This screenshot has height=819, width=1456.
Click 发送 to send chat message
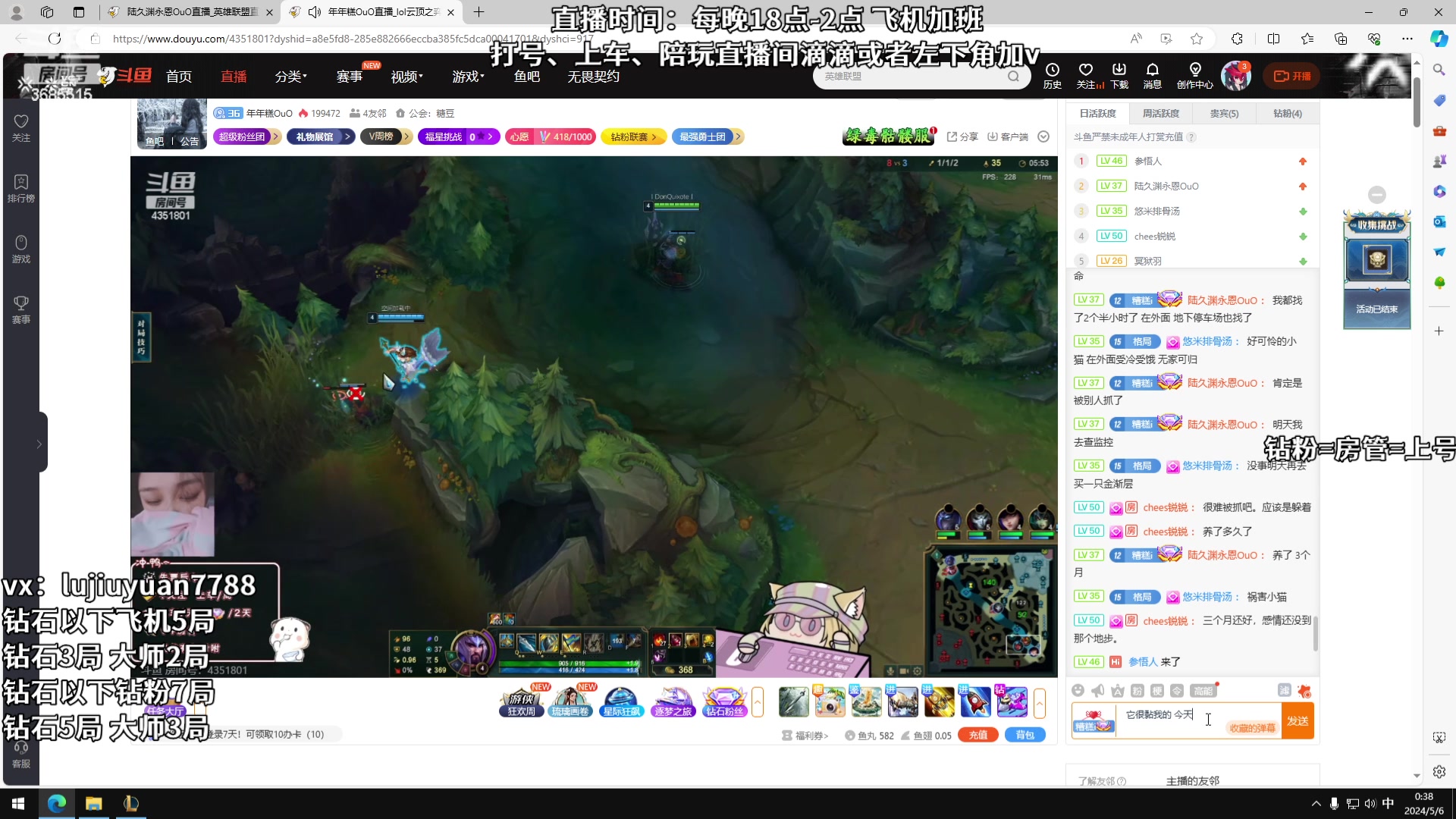(x=1298, y=720)
